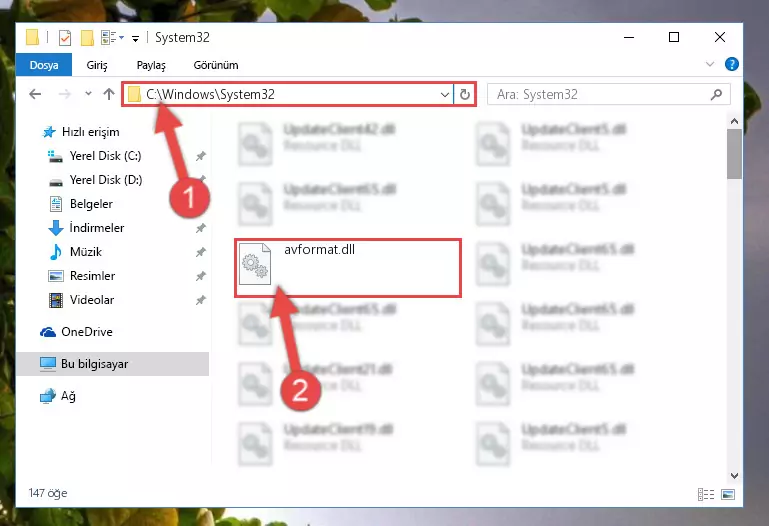769x526 pixels.
Task: Maximize the System32 window
Action: pos(674,37)
